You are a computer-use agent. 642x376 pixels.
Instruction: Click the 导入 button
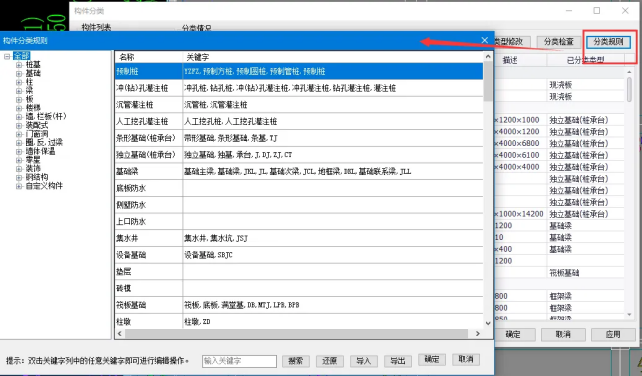(x=363, y=361)
